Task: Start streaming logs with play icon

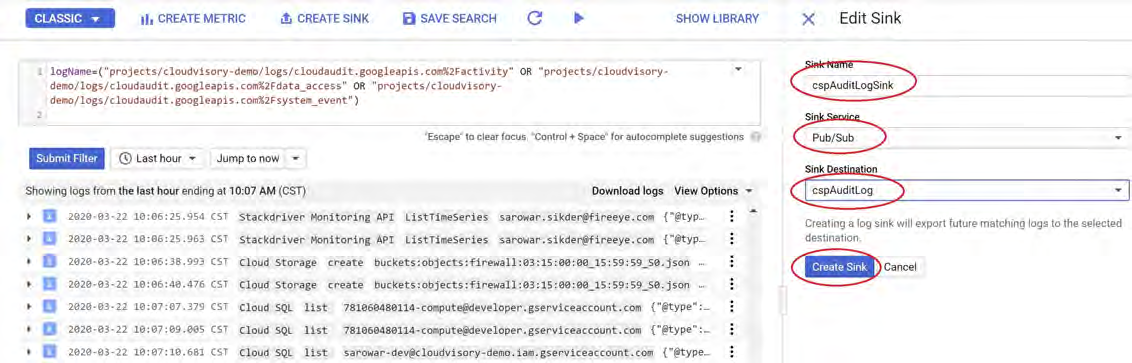Action: pos(578,18)
